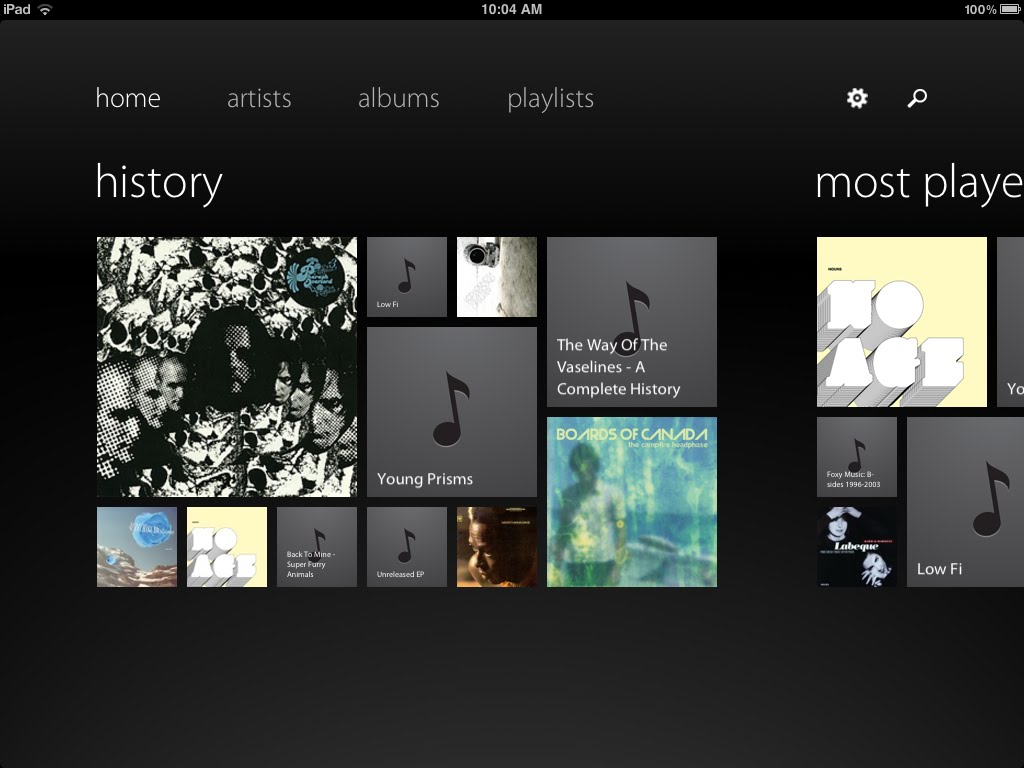
Task: Open the Young Prisms tile
Action: pos(452,412)
